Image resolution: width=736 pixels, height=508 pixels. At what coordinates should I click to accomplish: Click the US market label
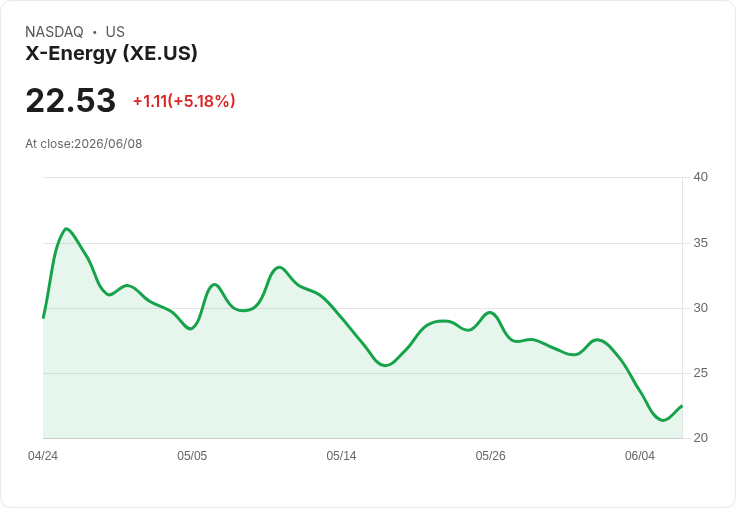(115, 32)
